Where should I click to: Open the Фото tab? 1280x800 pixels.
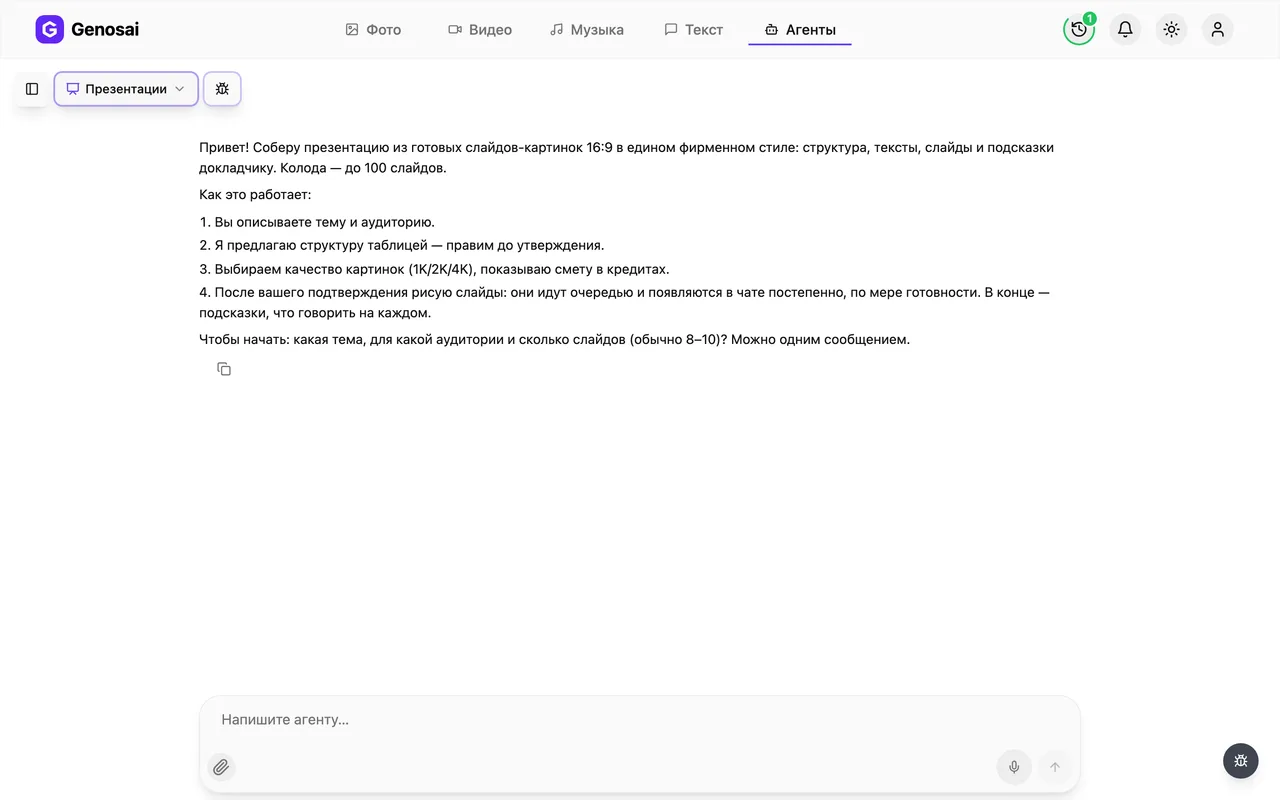373,30
